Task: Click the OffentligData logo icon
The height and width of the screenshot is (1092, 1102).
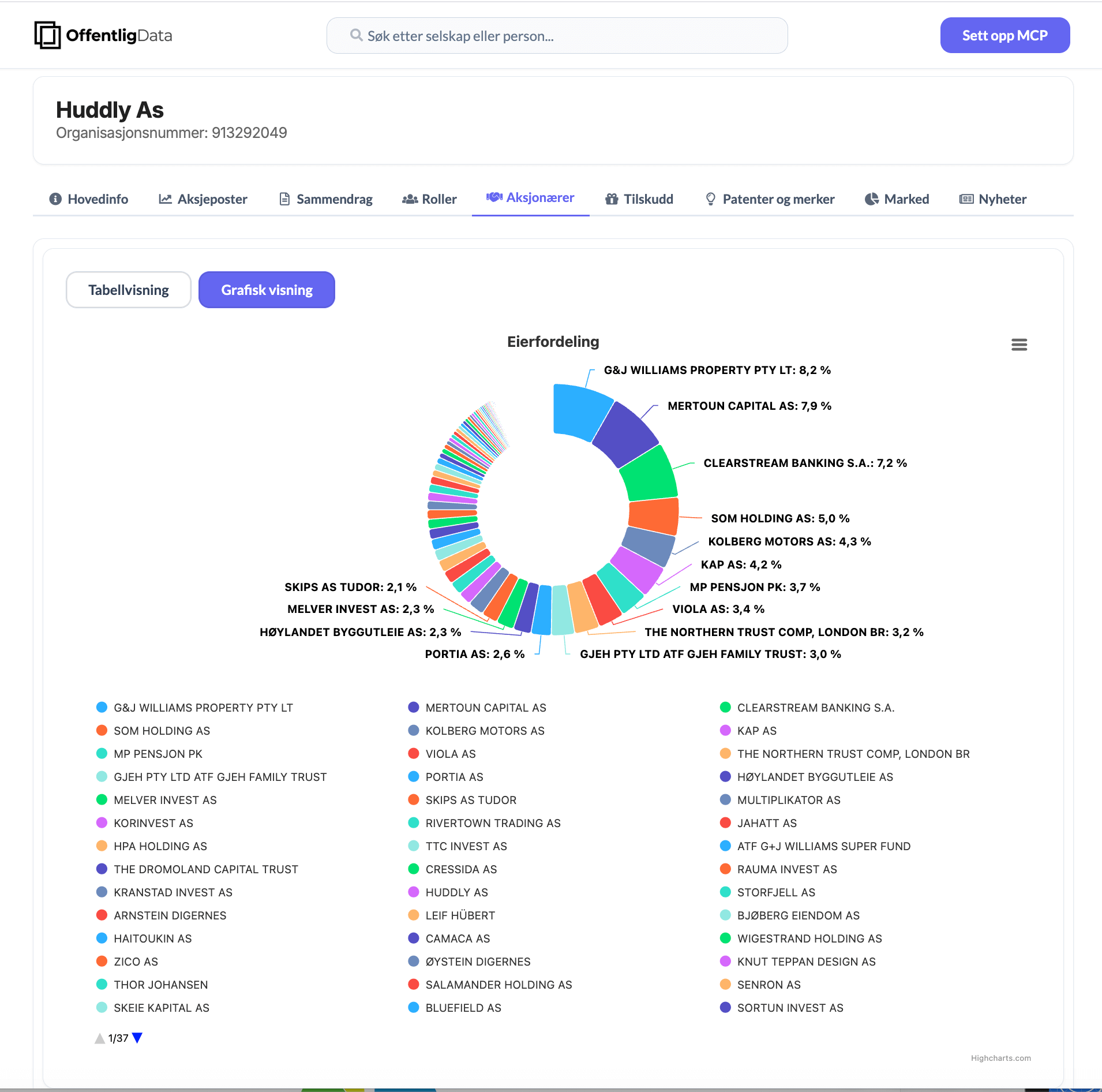Action: point(47,35)
